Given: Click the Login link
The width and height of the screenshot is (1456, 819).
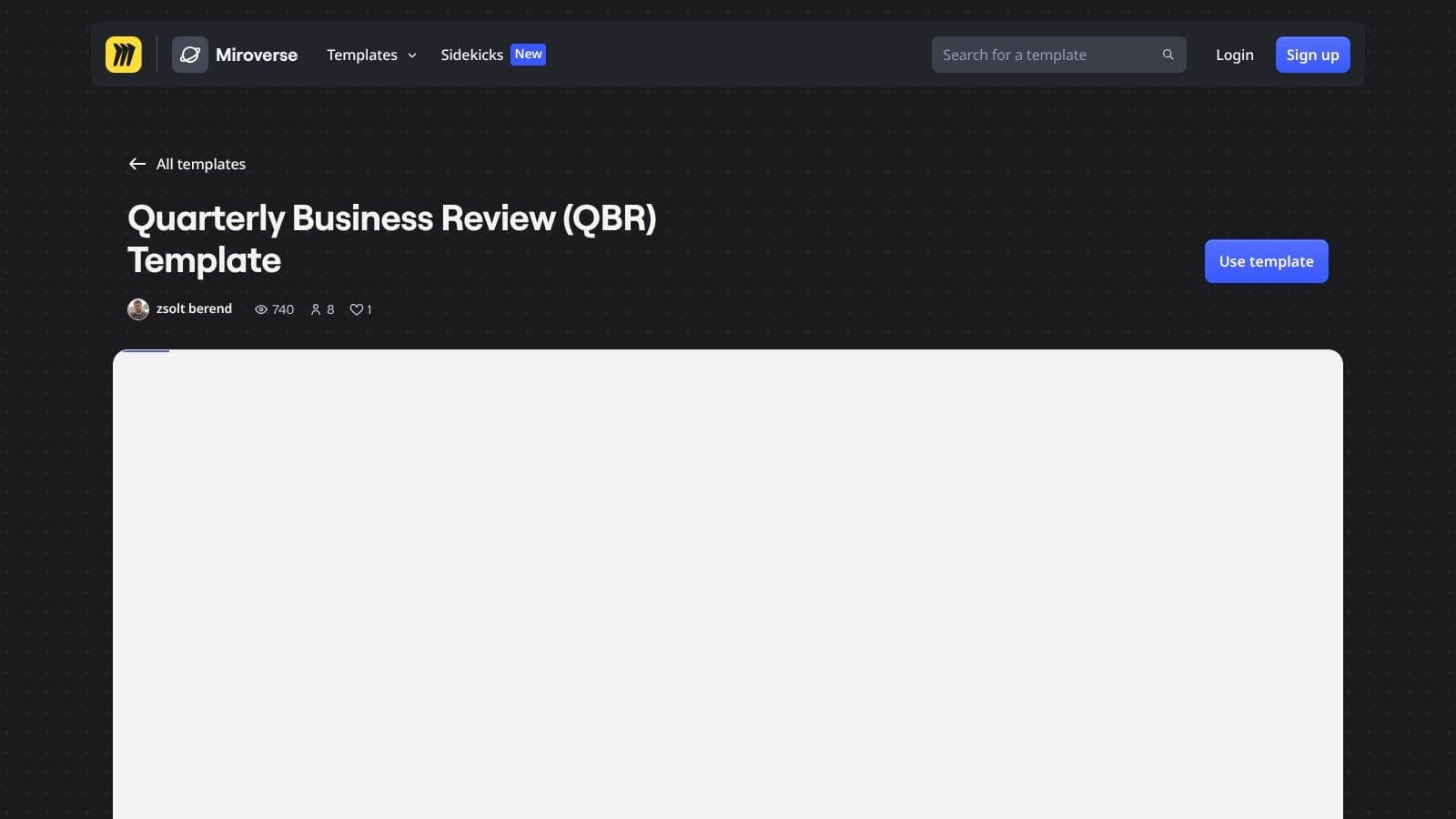Looking at the screenshot, I should [1234, 55].
